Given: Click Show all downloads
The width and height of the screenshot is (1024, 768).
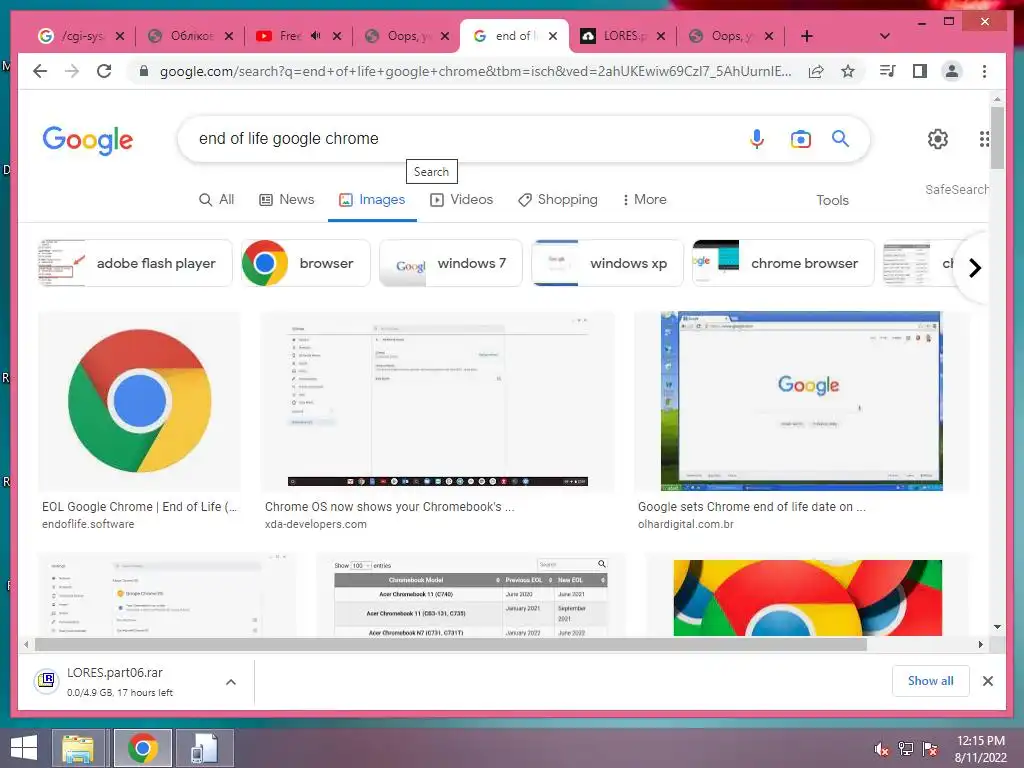Looking at the screenshot, I should click(931, 681).
